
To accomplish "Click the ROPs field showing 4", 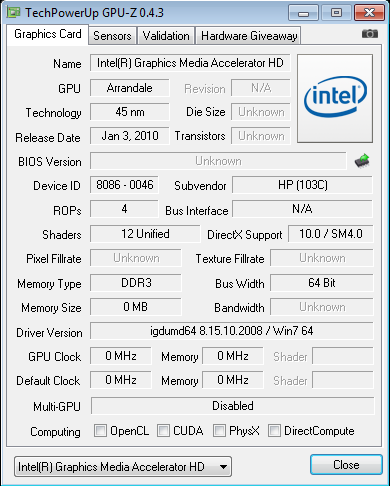I will point(124,209).
